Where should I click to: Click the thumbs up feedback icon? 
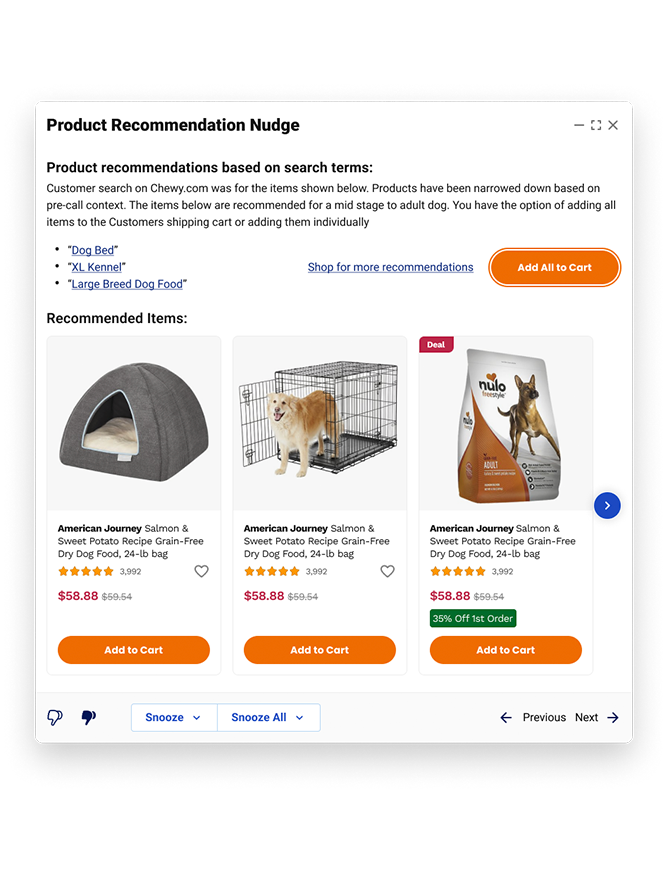pos(55,717)
